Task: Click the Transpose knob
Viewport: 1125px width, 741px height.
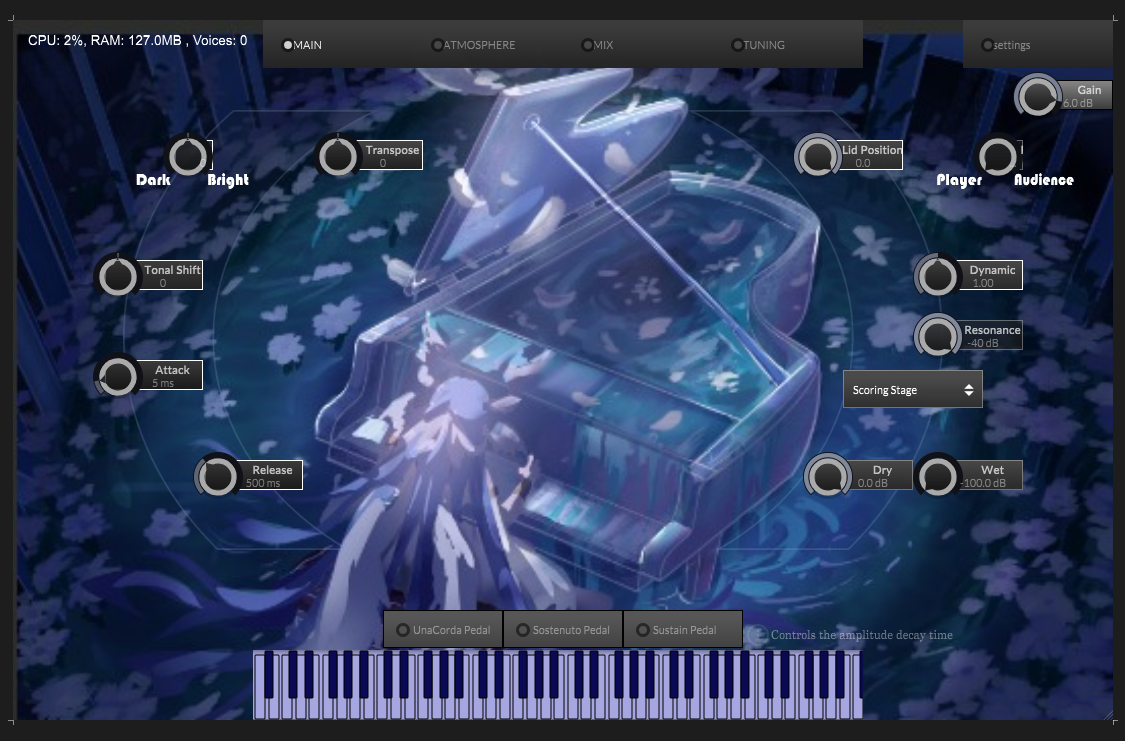Action: [x=338, y=156]
